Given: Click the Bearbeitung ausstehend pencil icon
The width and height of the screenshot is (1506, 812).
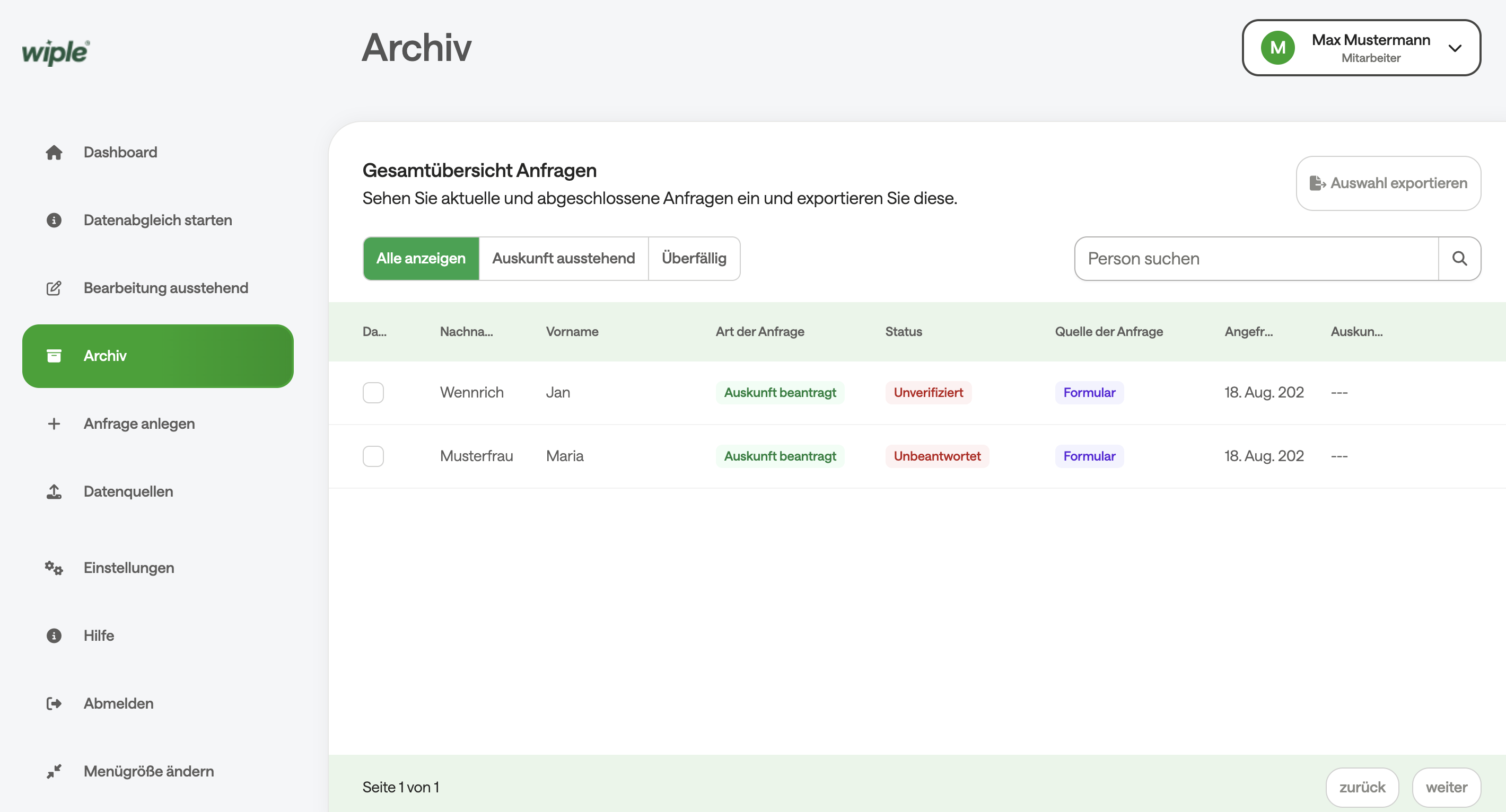Looking at the screenshot, I should tap(54, 288).
